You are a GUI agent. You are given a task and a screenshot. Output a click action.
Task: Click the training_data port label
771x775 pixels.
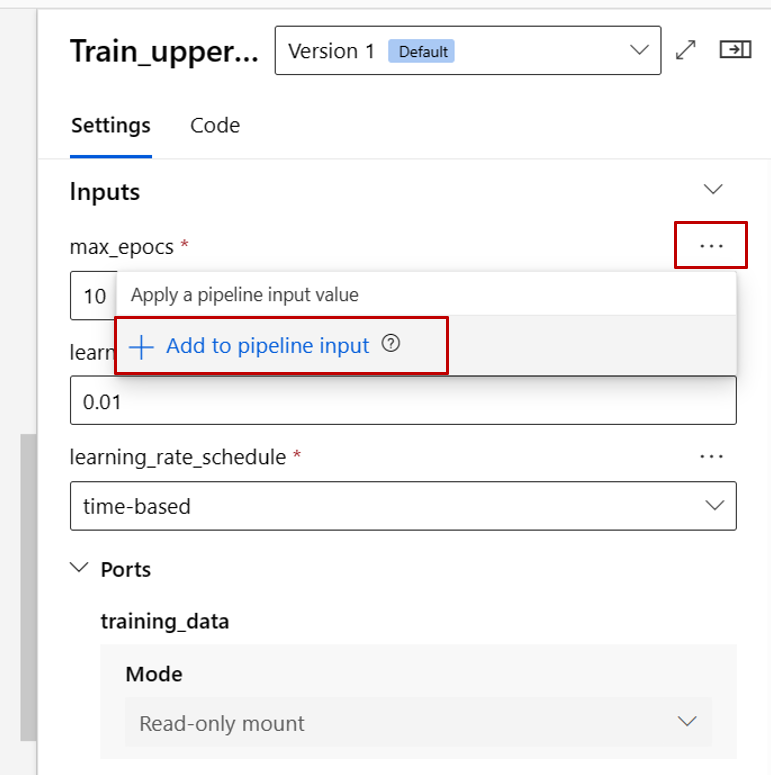pyautogui.click(x=165, y=621)
